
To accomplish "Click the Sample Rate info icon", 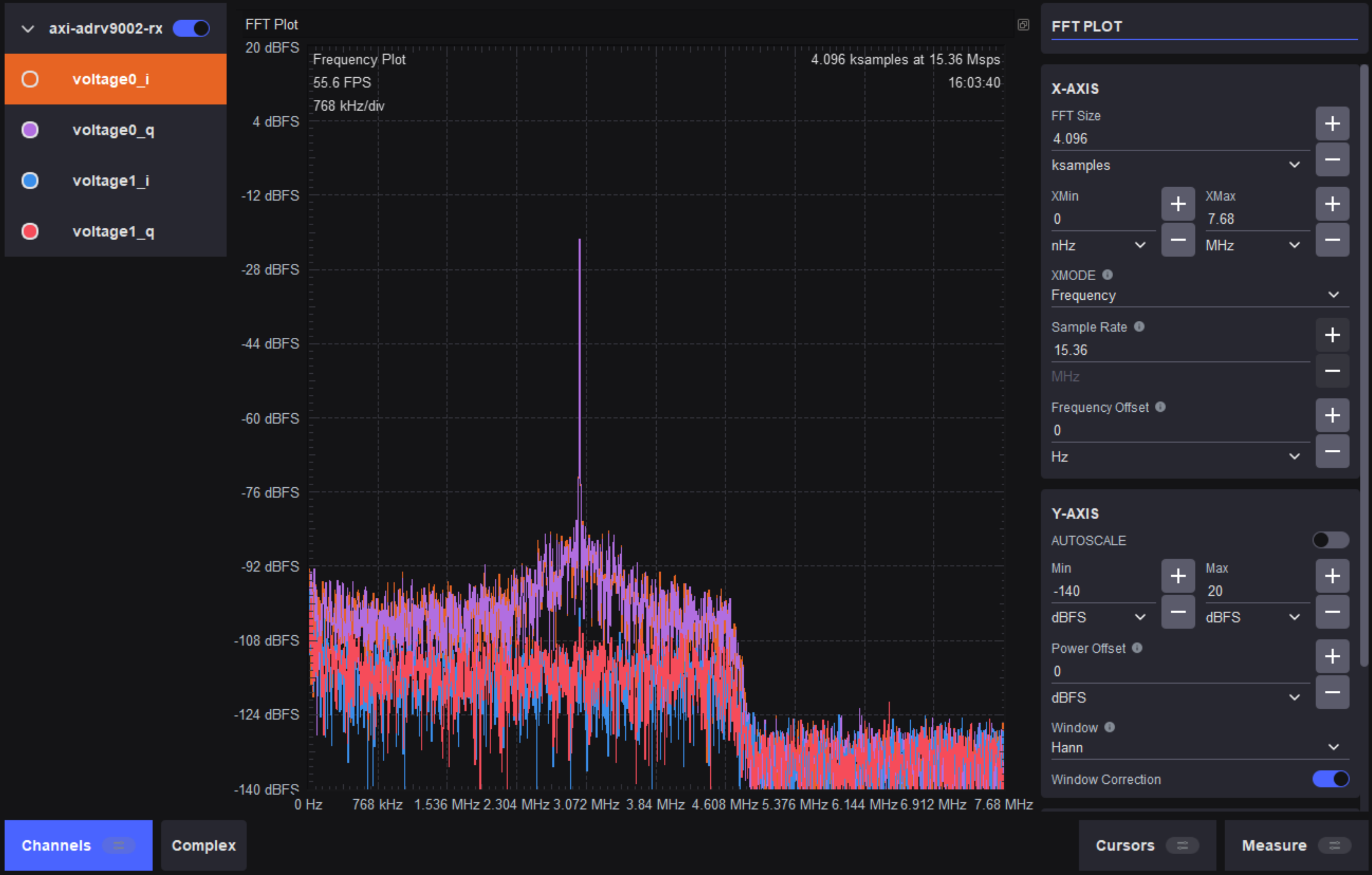I will (1139, 326).
